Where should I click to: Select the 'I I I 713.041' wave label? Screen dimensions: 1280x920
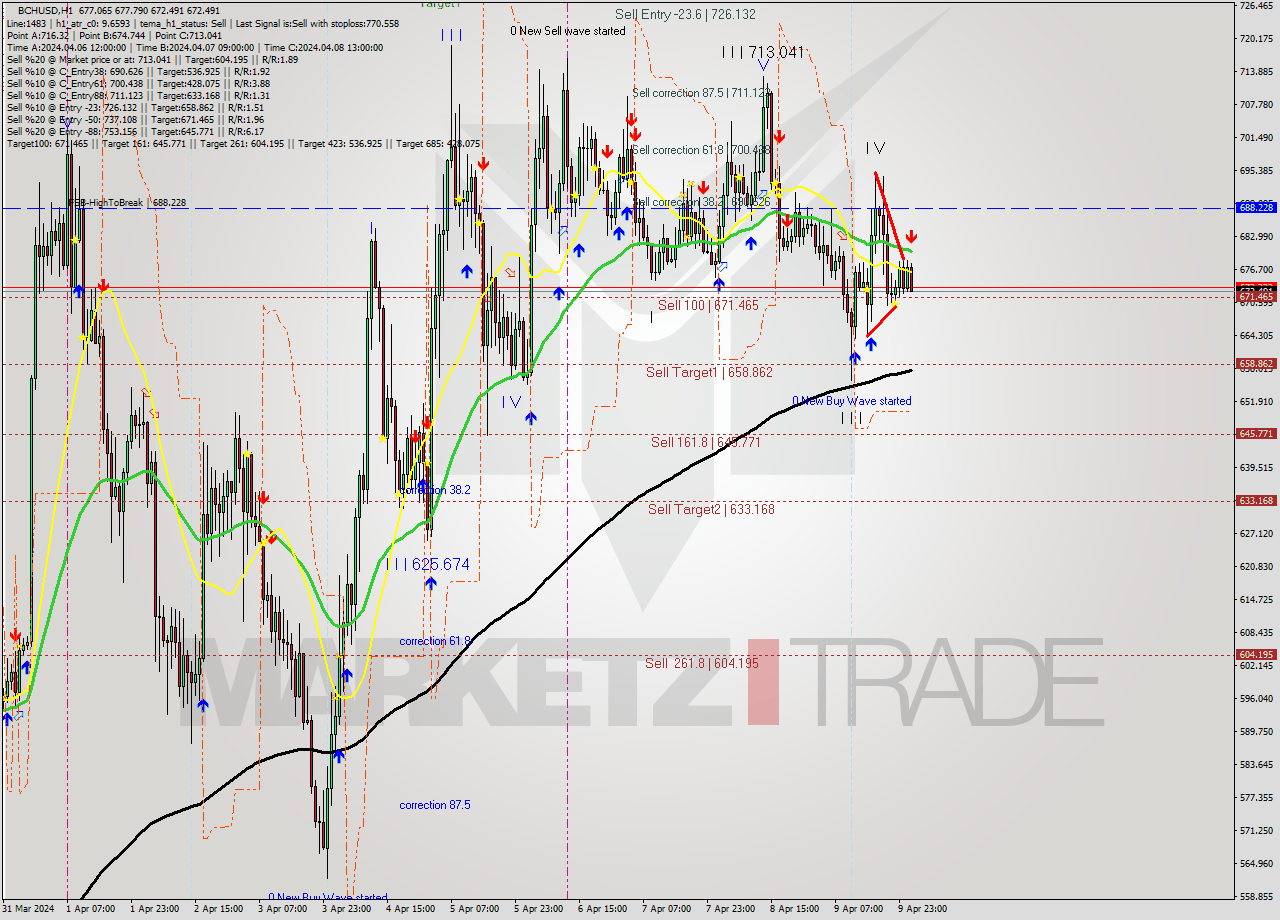tap(763, 52)
